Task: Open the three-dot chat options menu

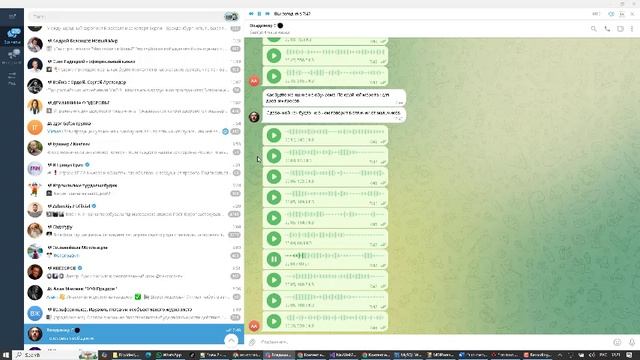Action: [x=632, y=29]
